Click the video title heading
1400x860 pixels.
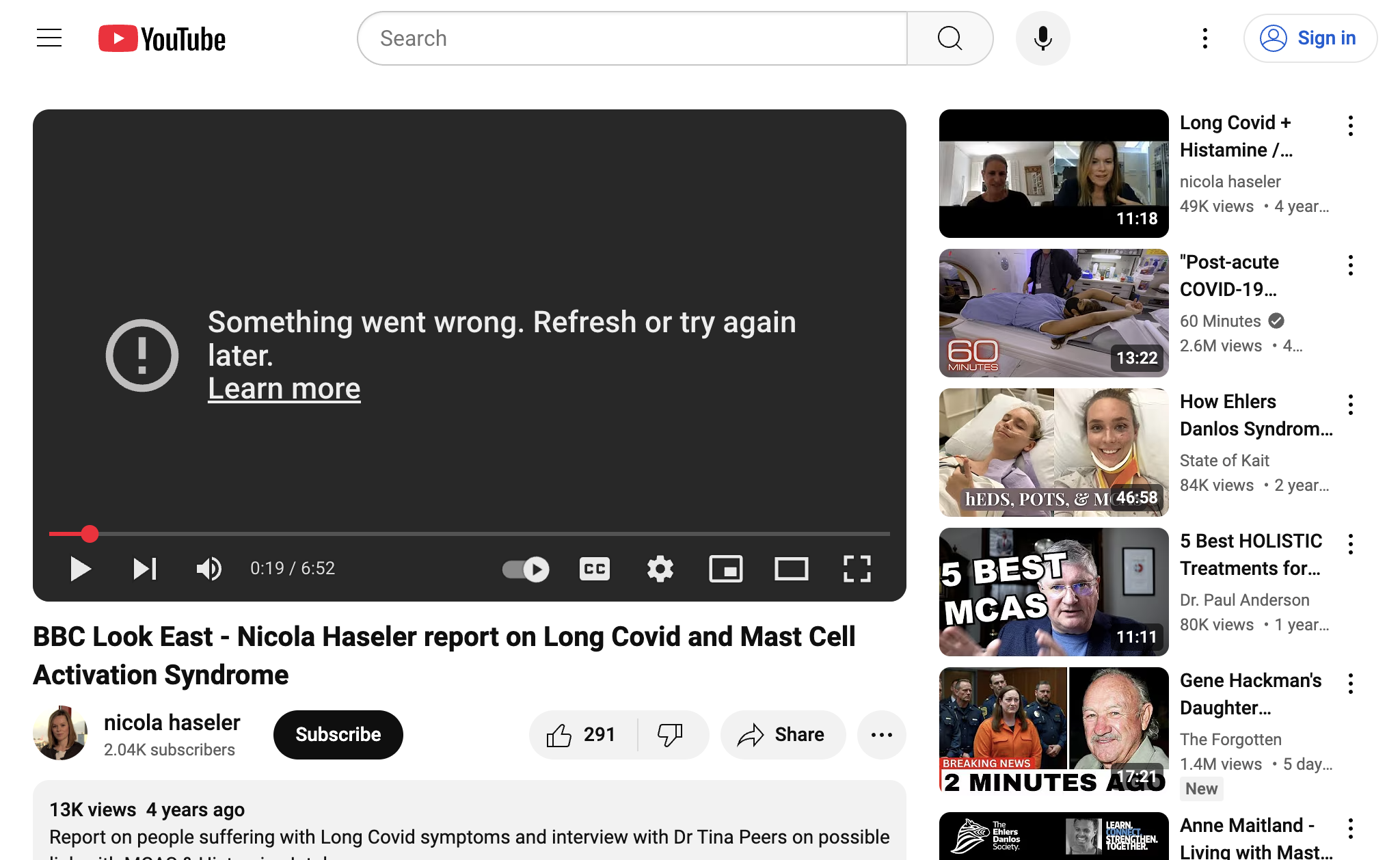444,656
